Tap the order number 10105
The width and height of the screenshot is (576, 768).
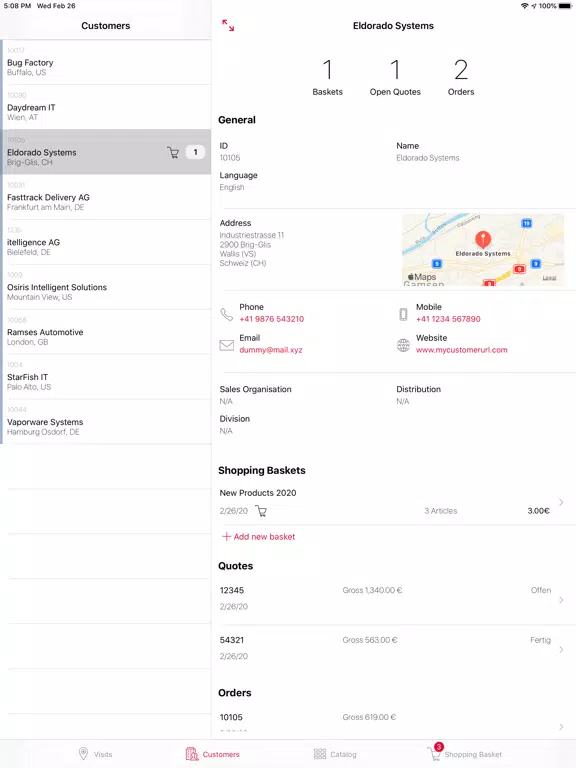click(x=231, y=717)
